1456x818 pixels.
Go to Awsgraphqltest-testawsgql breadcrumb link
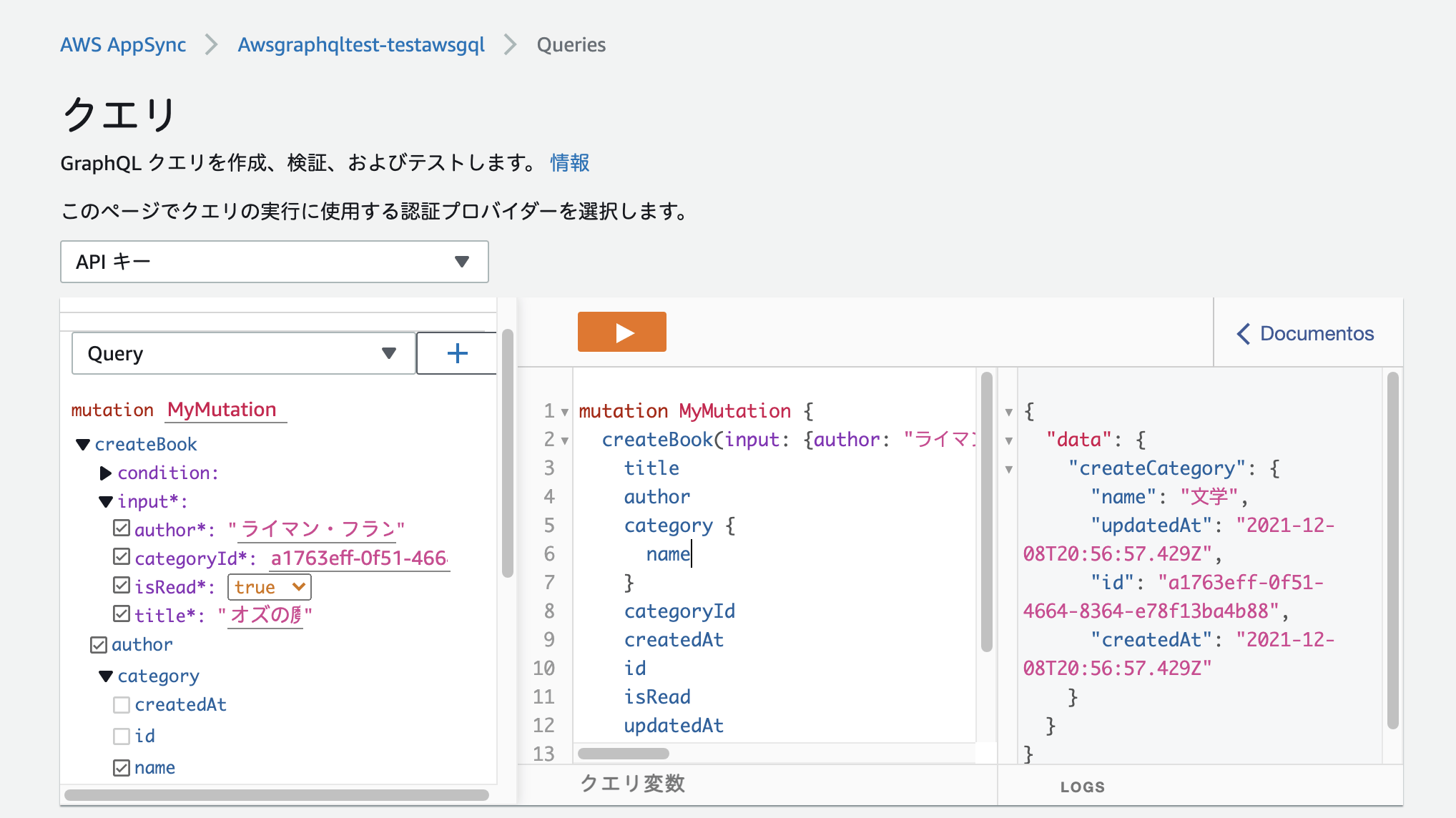click(361, 44)
